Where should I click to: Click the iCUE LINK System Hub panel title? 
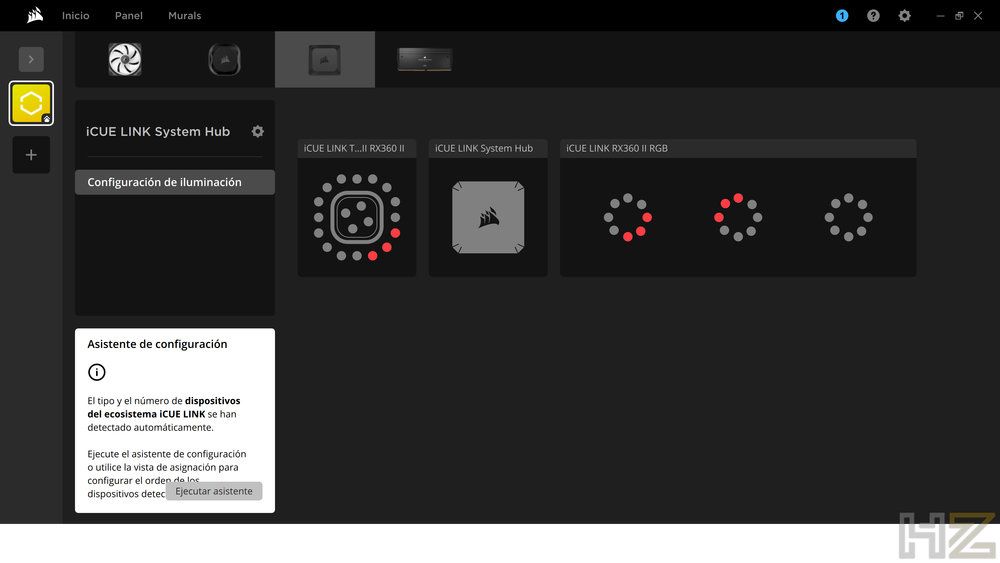158,131
